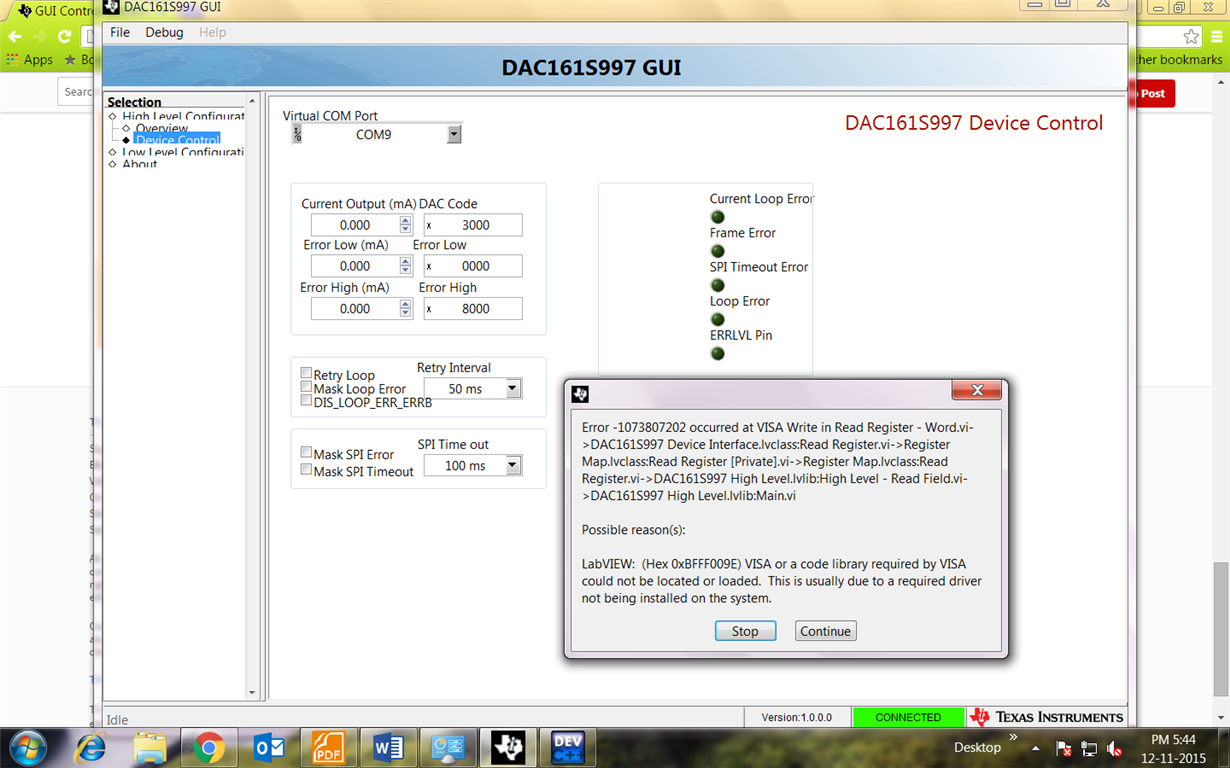Screen dimensions: 1230x768
Task: Click the remote desktop taskbar icon
Action: (448, 747)
